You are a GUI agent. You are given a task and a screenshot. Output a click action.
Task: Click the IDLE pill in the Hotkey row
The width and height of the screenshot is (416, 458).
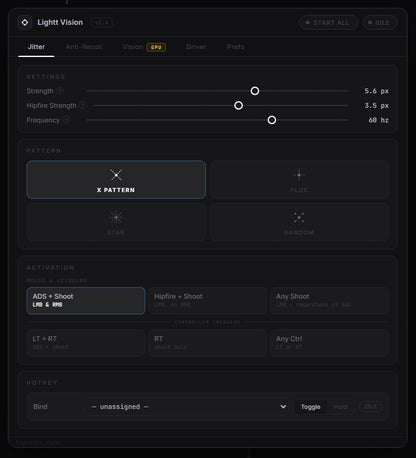[370, 407]
